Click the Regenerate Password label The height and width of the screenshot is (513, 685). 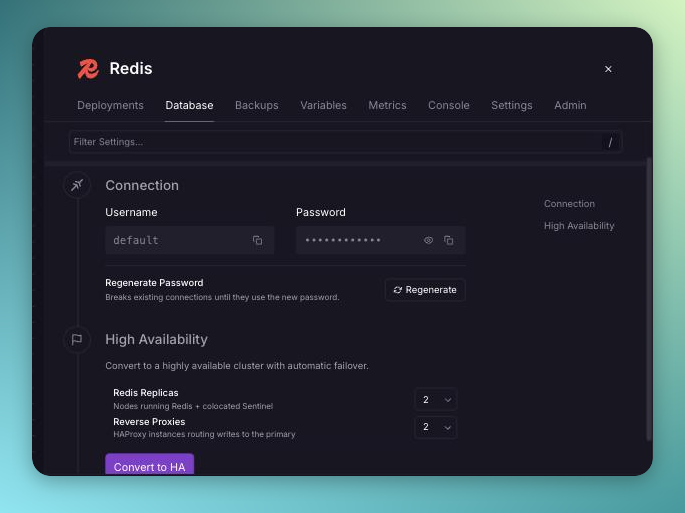154,283
